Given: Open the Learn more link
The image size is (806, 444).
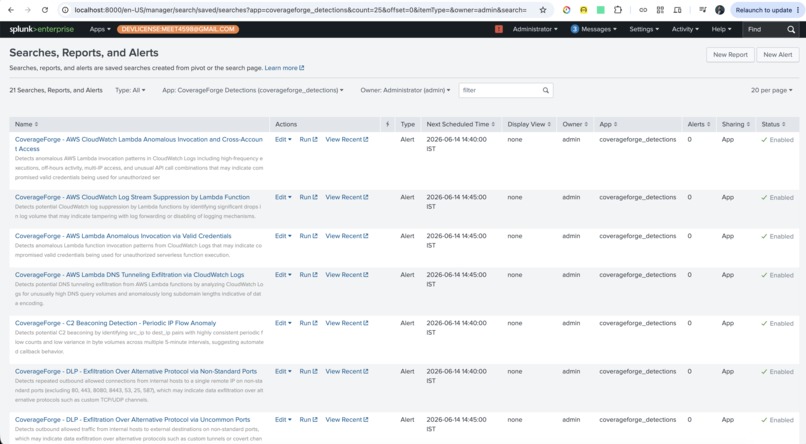Looking at the screenshot, I should pos(284,68).
